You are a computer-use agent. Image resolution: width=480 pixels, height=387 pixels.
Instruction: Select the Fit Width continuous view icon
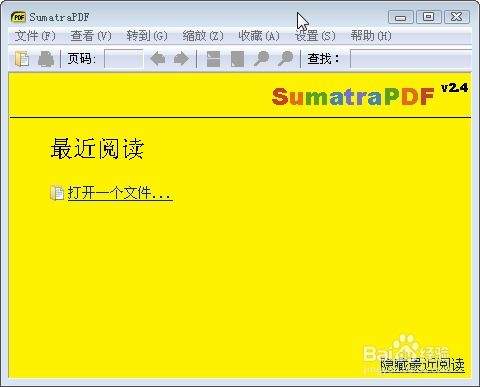click(x=213, y=59)
